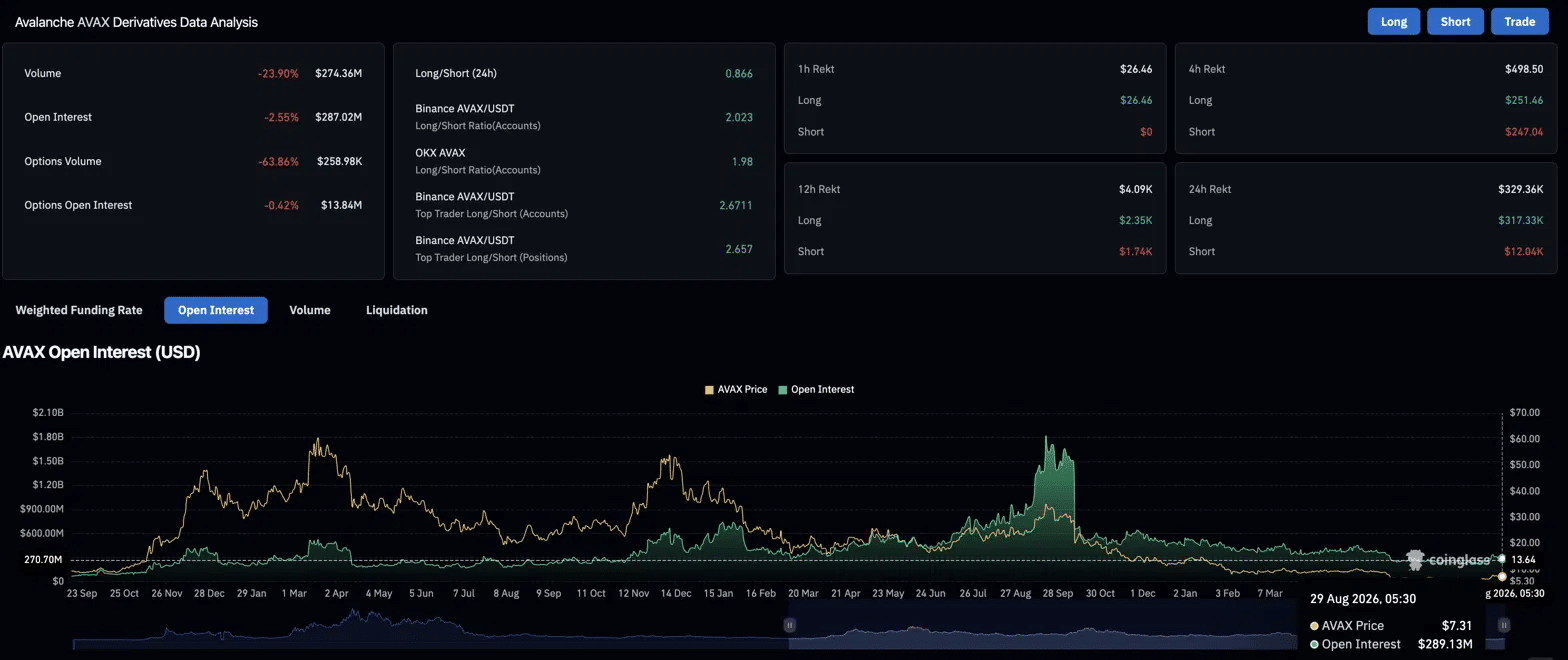Viewport: 1568px width, 660px height.
Task: Click the Trade button
Action: tap(1519, 22)
